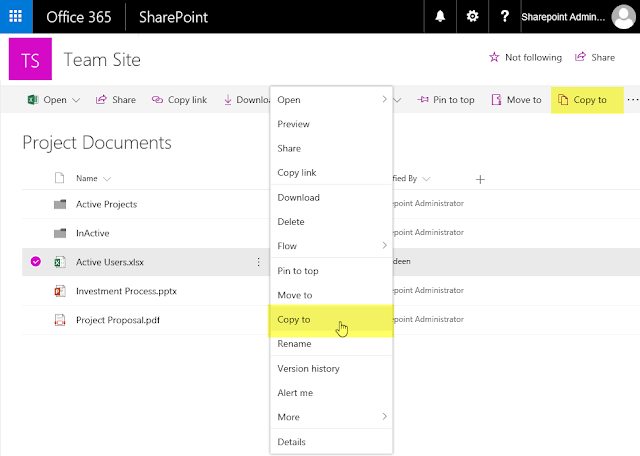Image resolution: width=640 pixels, height=456 pixels.
Task: Select Copy to in the context menu
Action: click(x=331, y=320)
